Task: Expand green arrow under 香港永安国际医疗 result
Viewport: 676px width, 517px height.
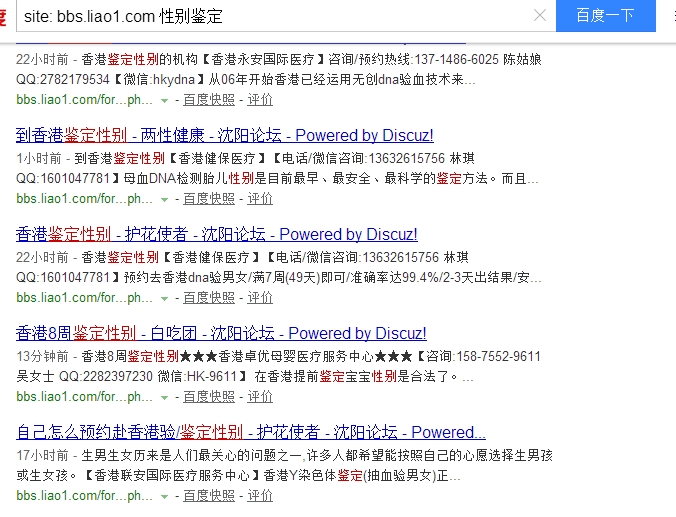Action: 164,101
